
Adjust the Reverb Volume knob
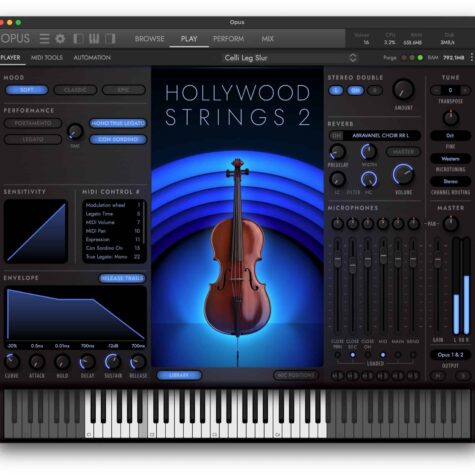(x=403, y=174)
